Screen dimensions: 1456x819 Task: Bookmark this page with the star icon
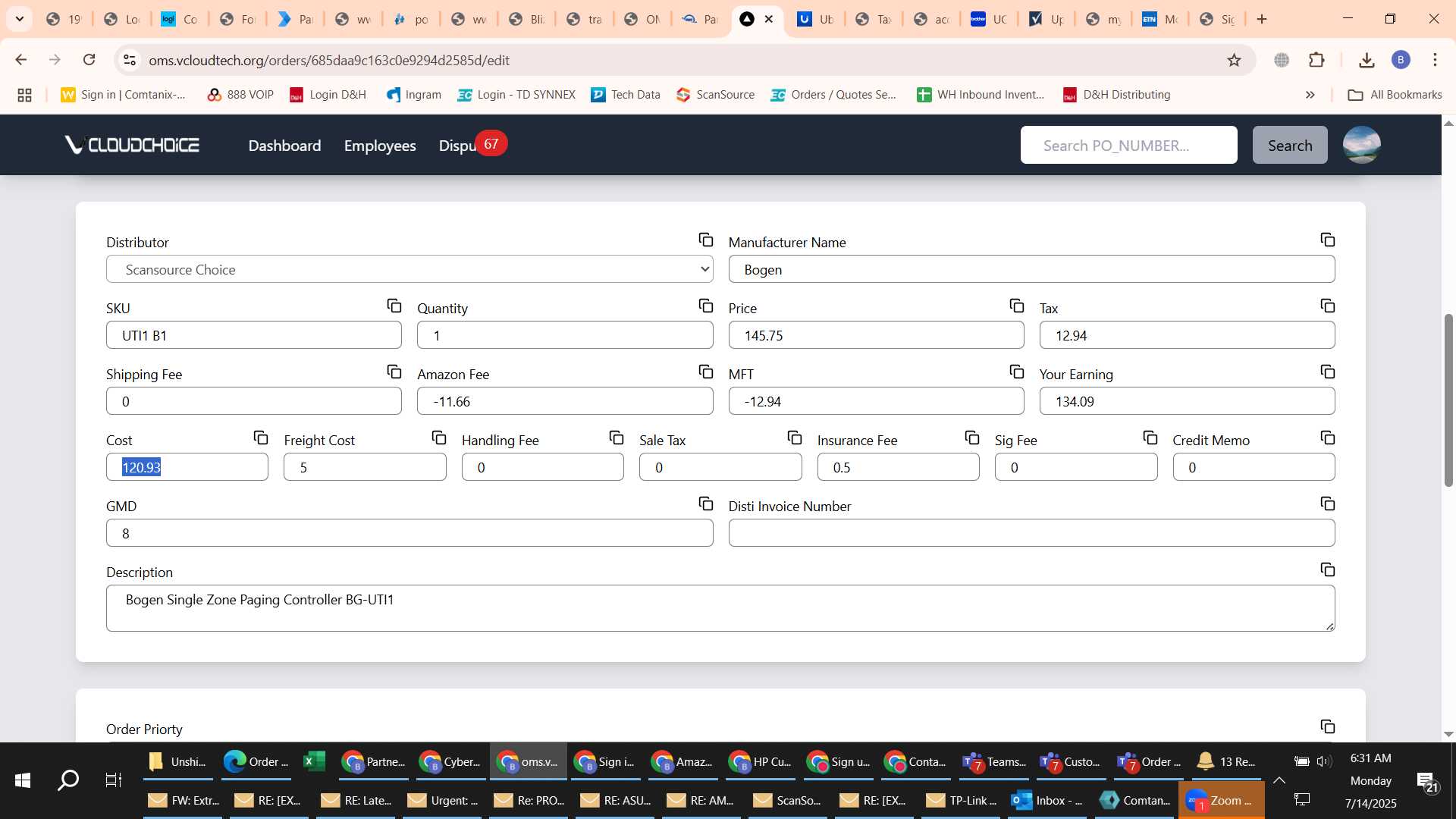point(1235,60)
